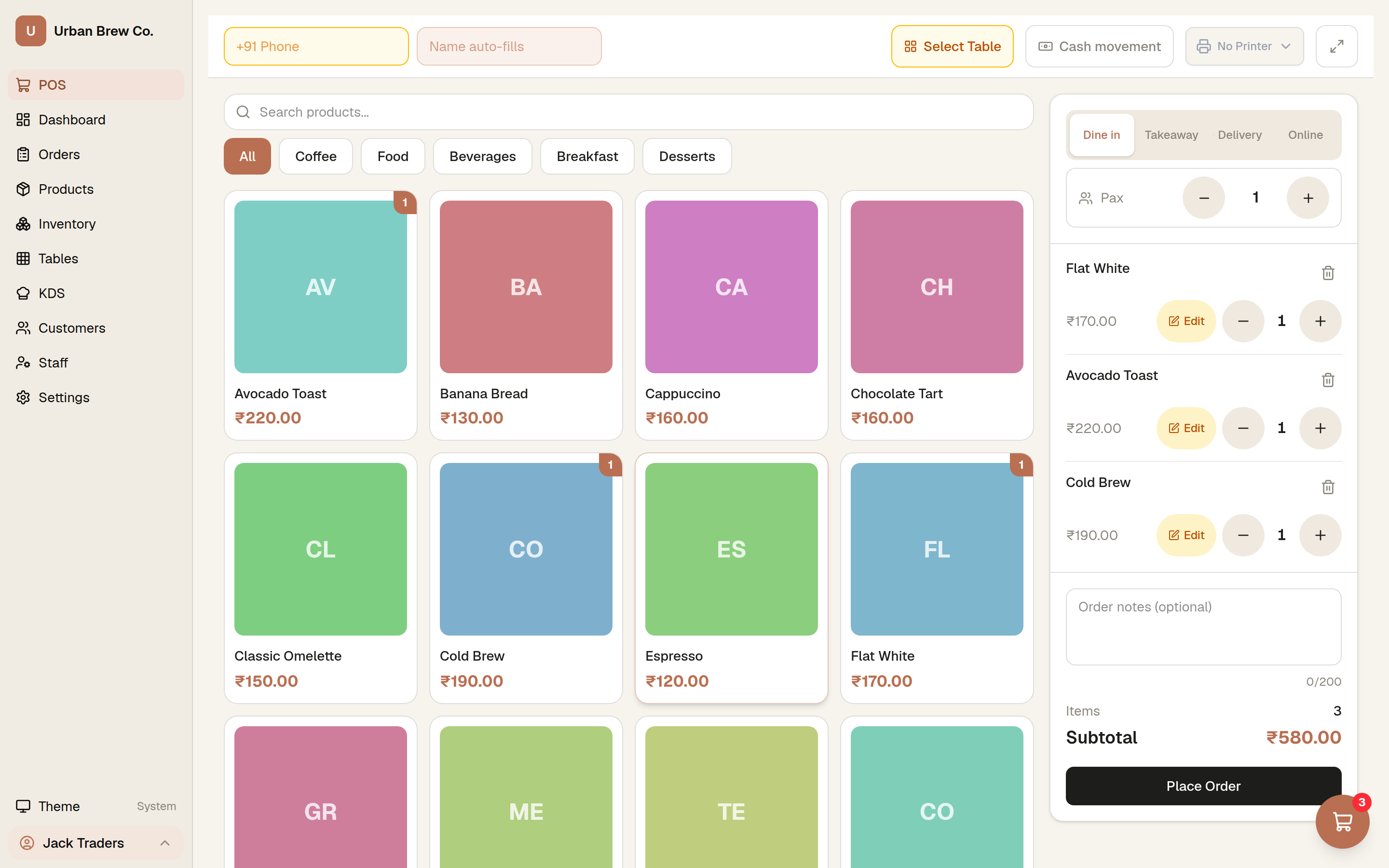Edit the Avocado Toast order line
Screen dimensions: 1389x868
pos(1186,428)
